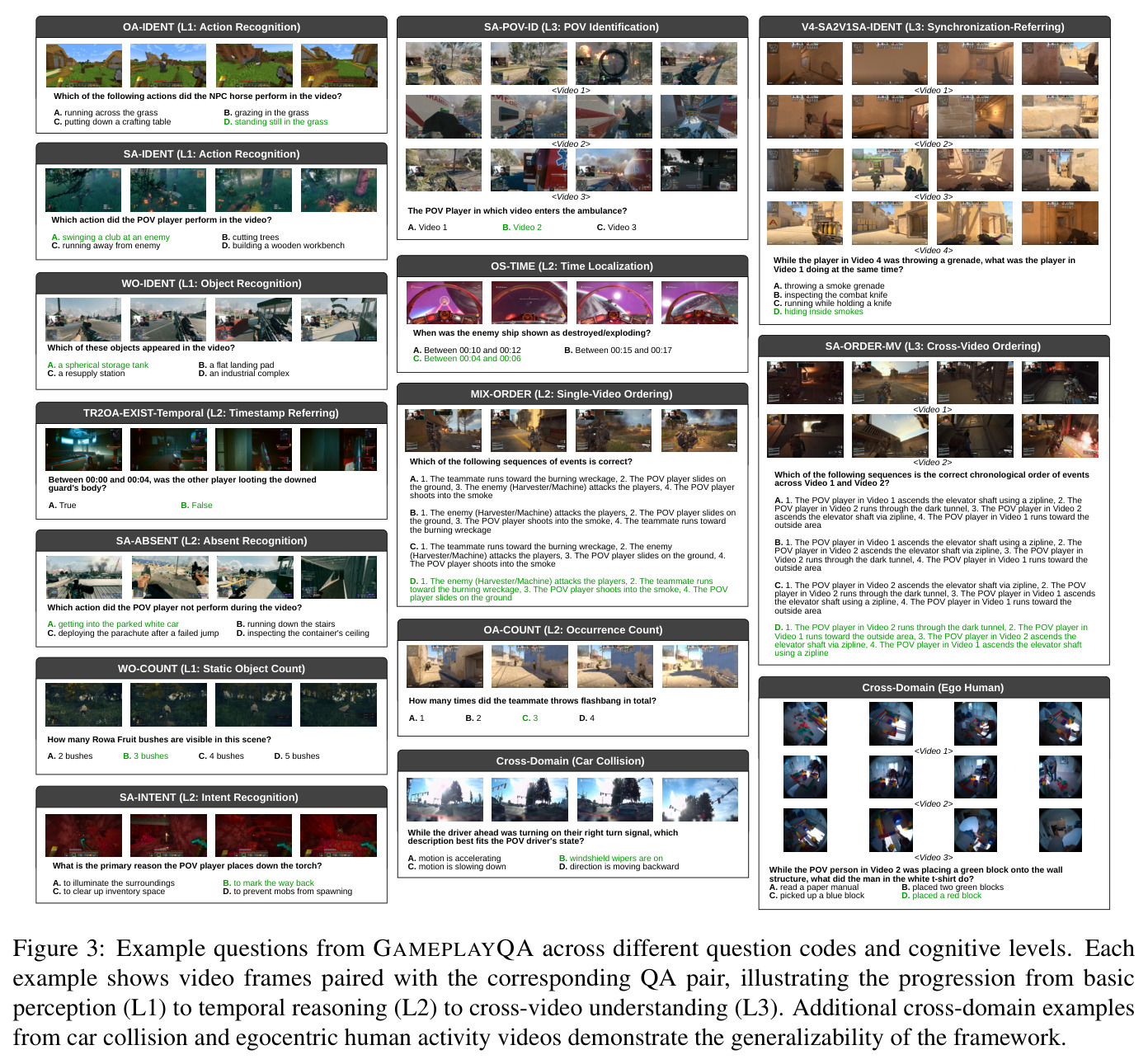Choose 'C. Between 00:04 and 00:06' option
Viewport: 1148px width, 1064px height.
pos(467,359)
